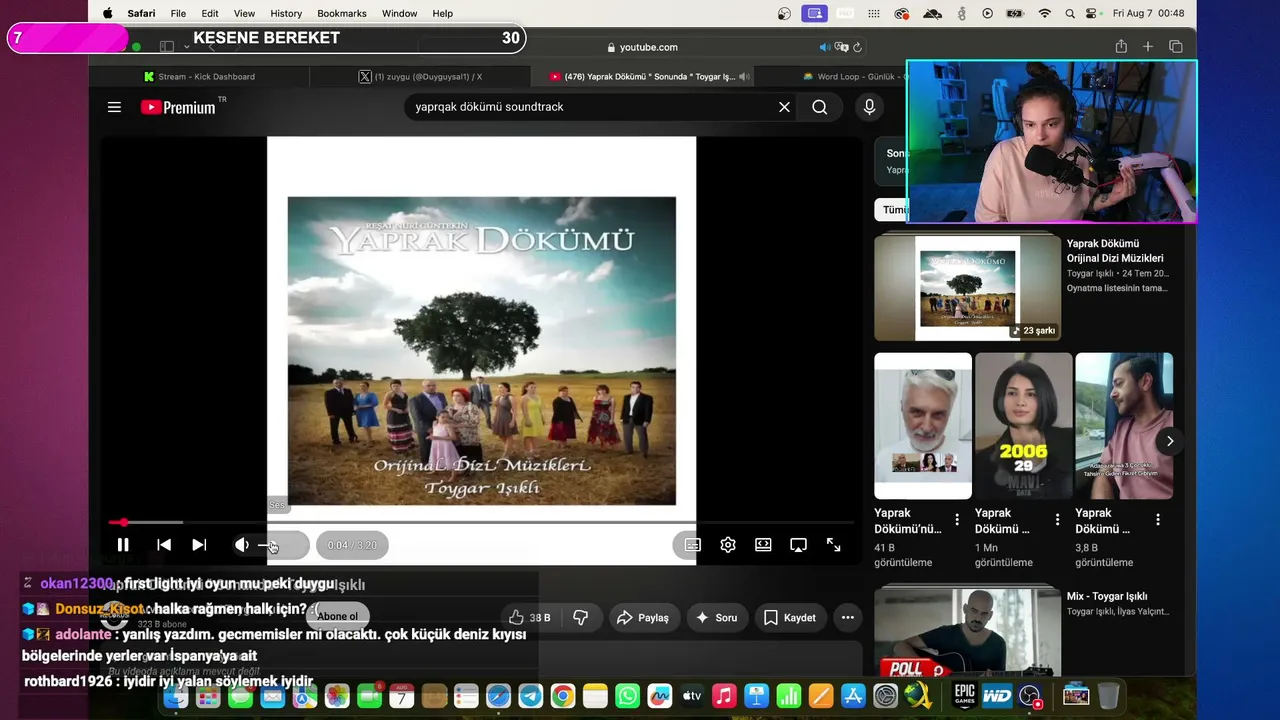This screenshot has width=1280, height=720.
Task: Open the App Store from the Dock
Action: pos(853,696)
